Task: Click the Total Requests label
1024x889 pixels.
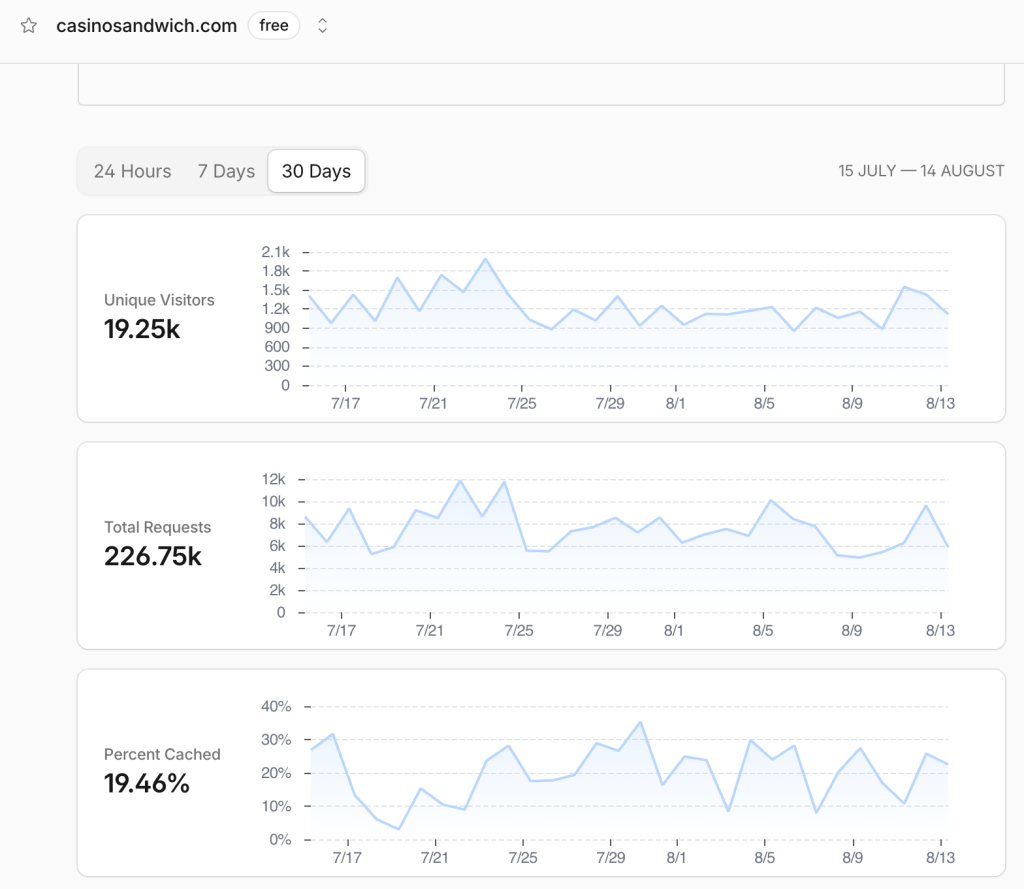Action: (x=157, y=527)
